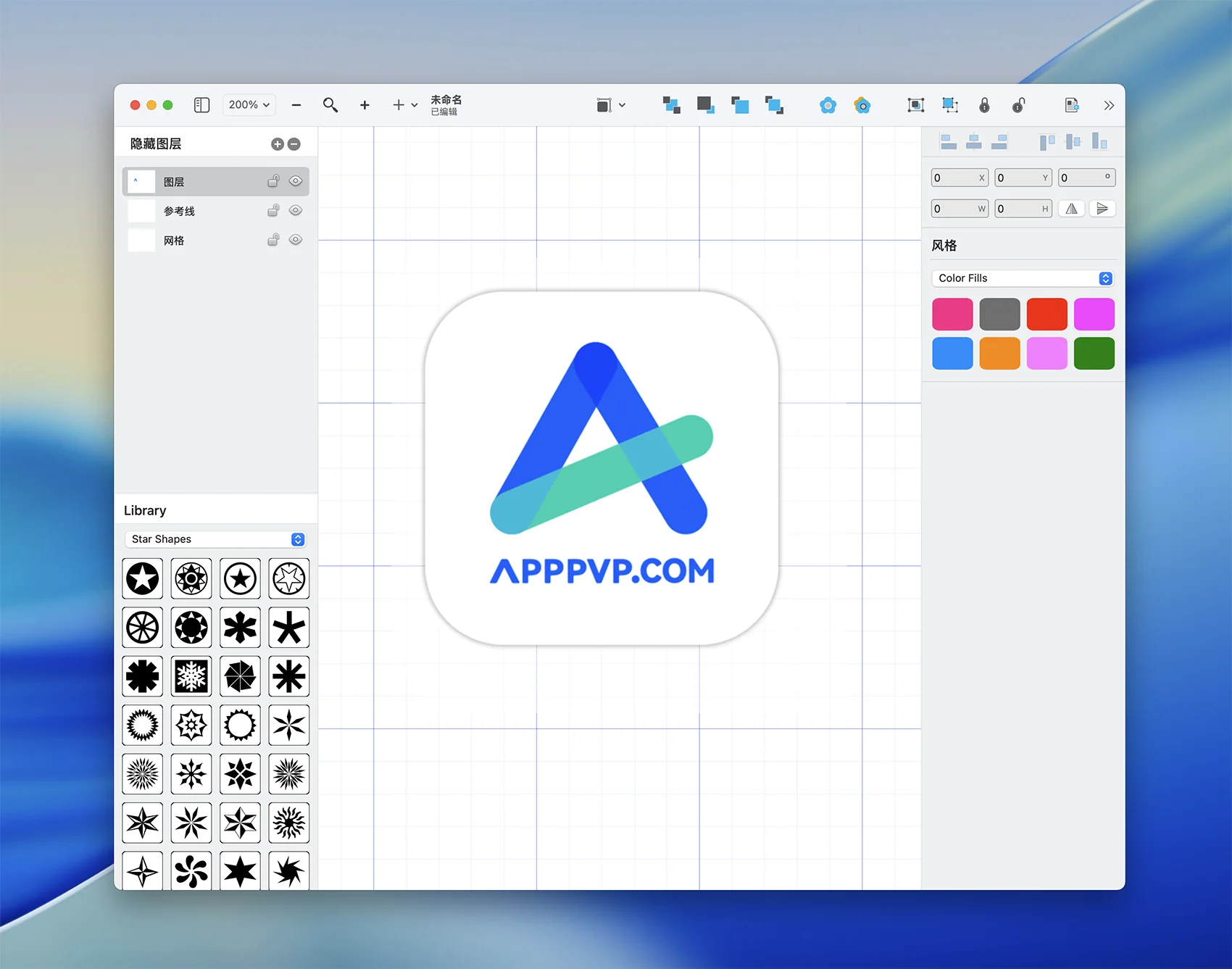Align objects to vertical centers

point(1073,142)
